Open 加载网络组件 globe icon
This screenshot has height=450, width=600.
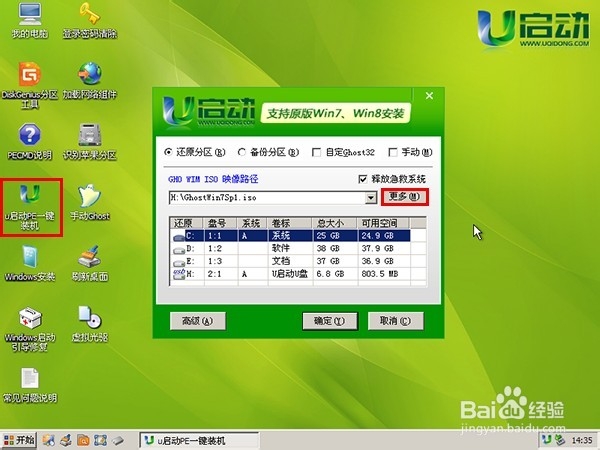point(90,80)
